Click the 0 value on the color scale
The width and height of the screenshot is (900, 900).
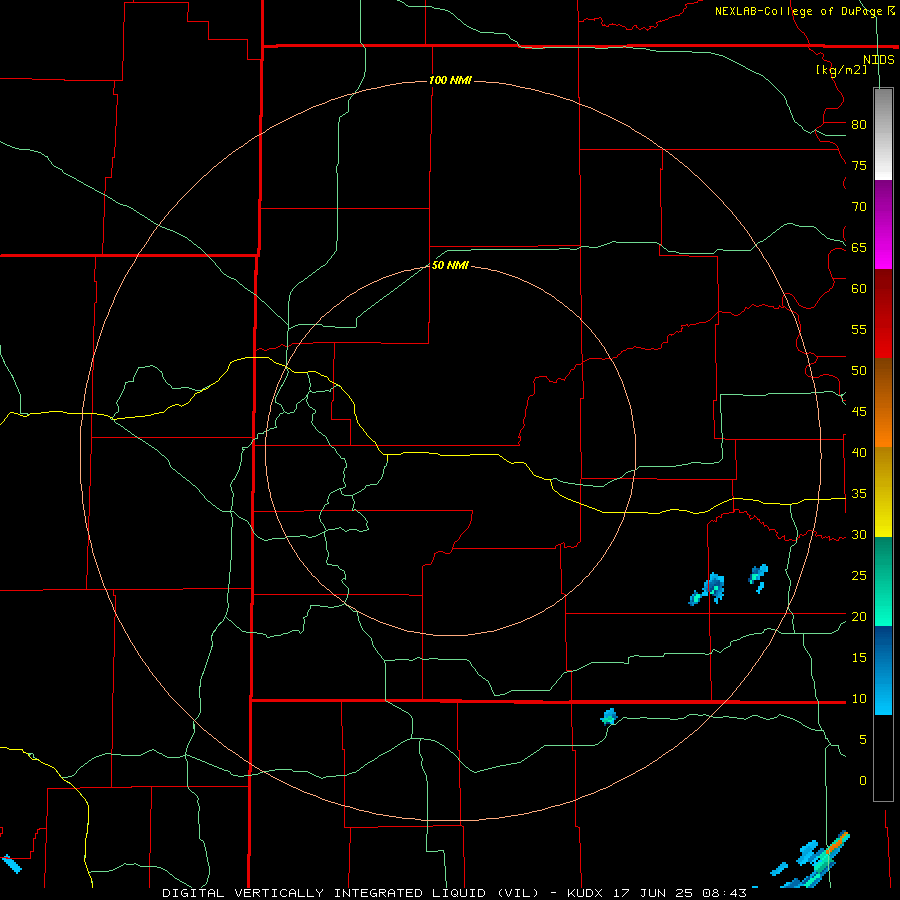tap(863, 781)
